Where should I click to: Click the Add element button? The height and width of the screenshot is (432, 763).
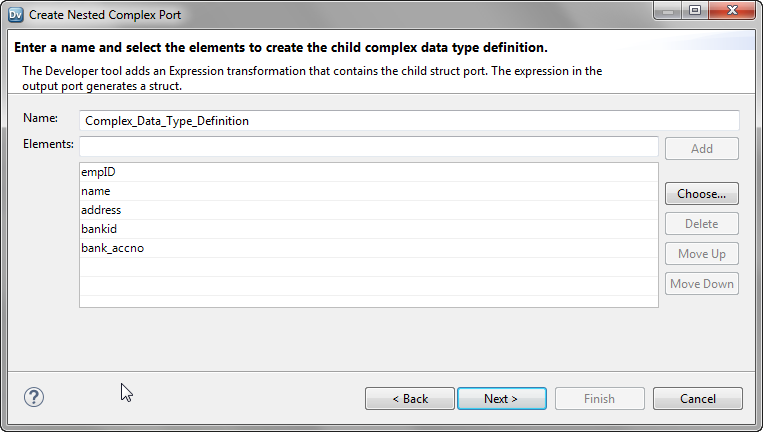coord(702,149)
